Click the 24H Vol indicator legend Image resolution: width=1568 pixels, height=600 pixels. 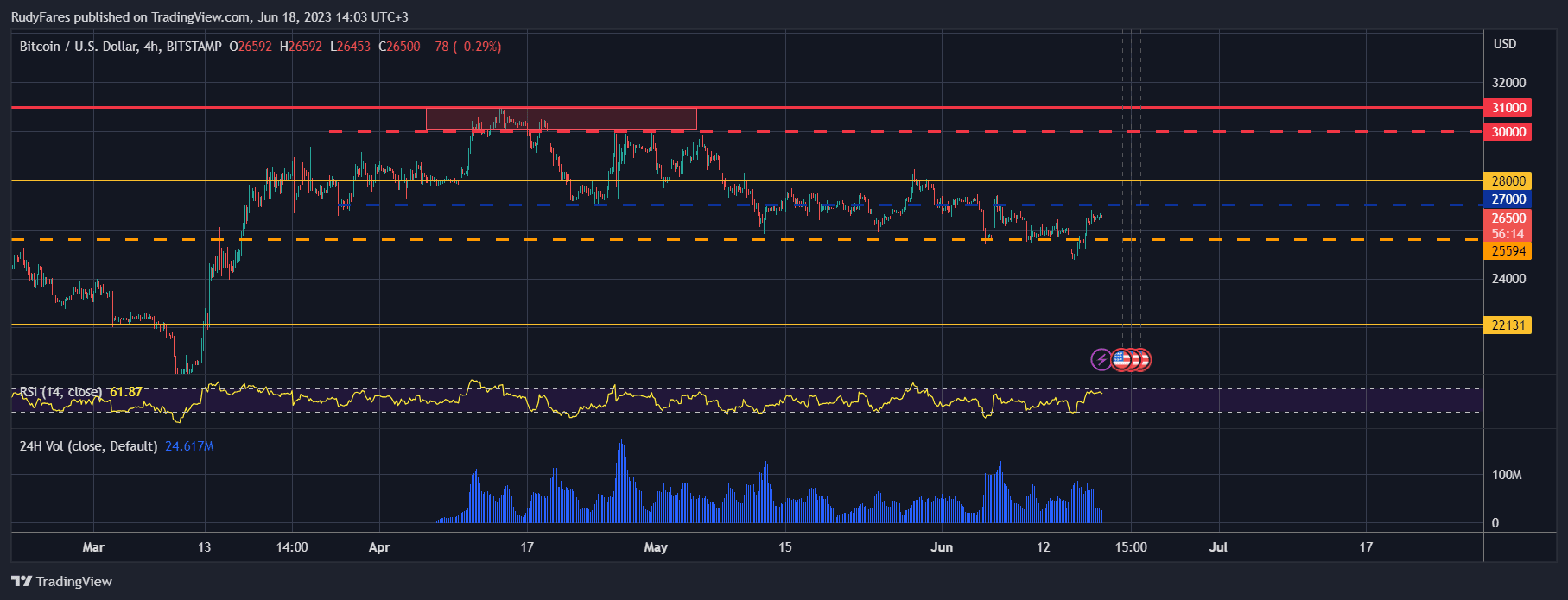pos(88,446)
